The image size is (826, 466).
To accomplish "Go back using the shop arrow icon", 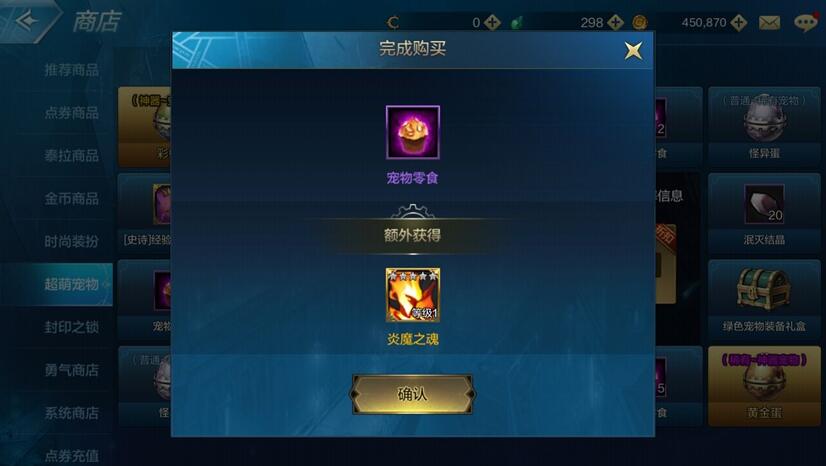I will [27, 21].
